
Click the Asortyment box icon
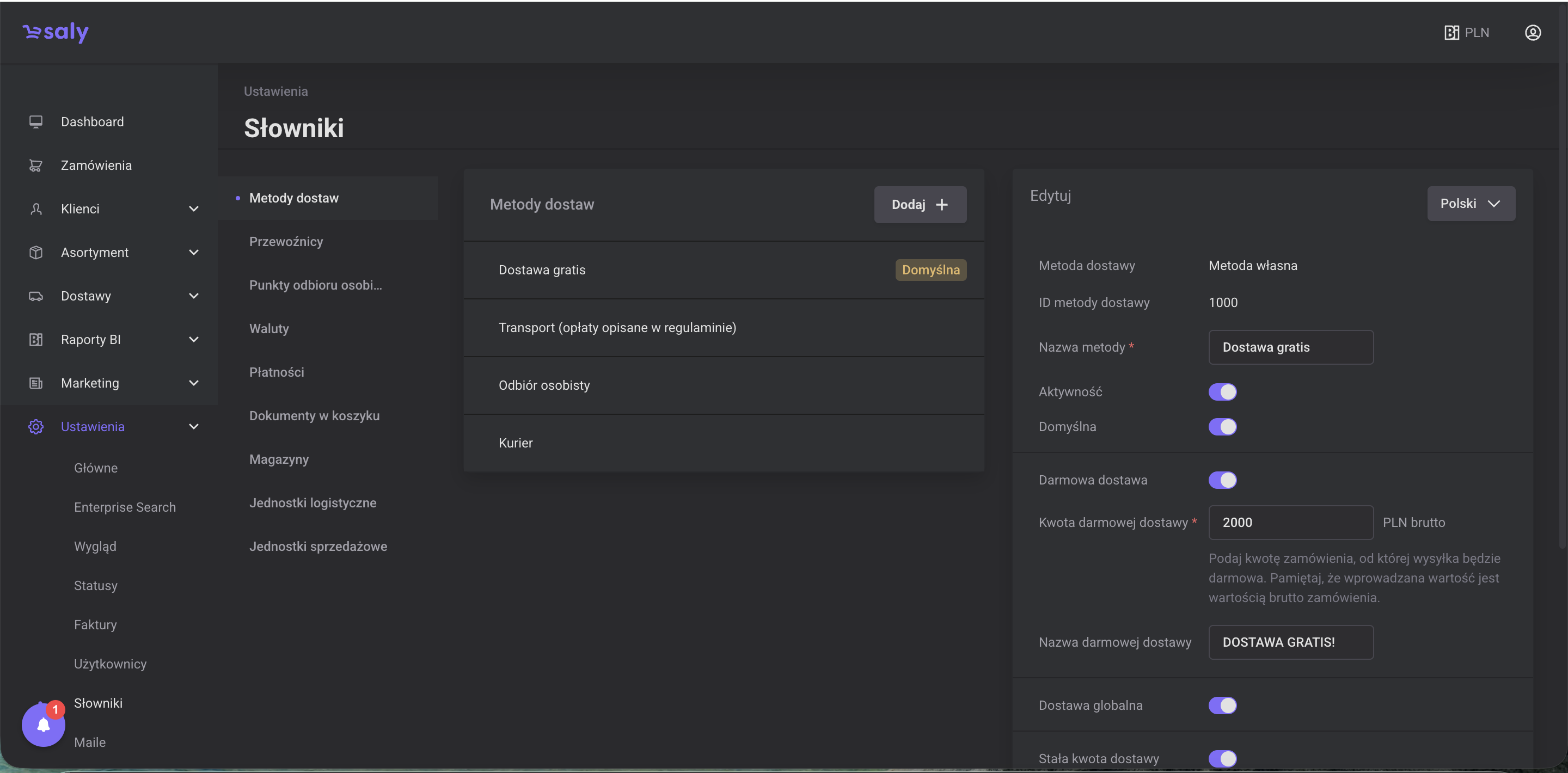pos(36,252)
